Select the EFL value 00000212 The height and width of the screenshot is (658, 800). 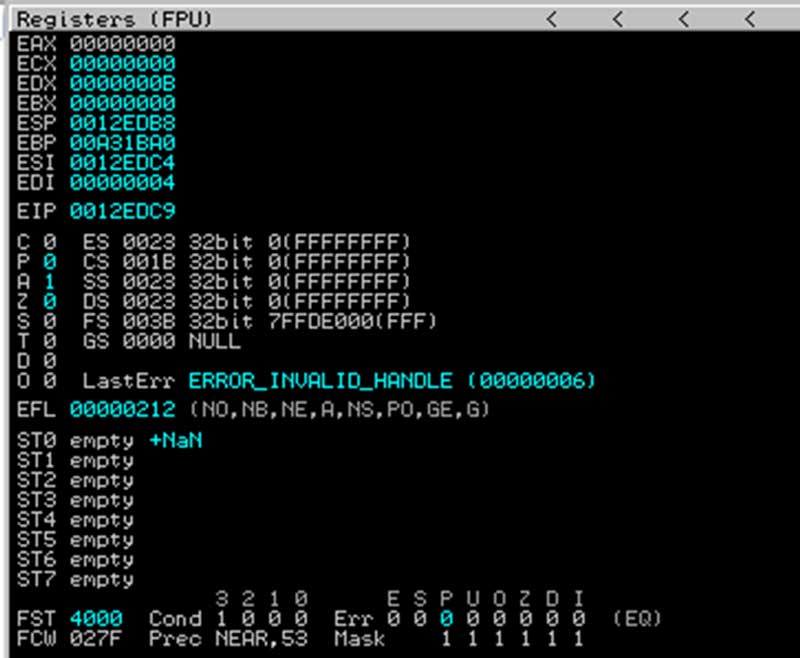122,409
